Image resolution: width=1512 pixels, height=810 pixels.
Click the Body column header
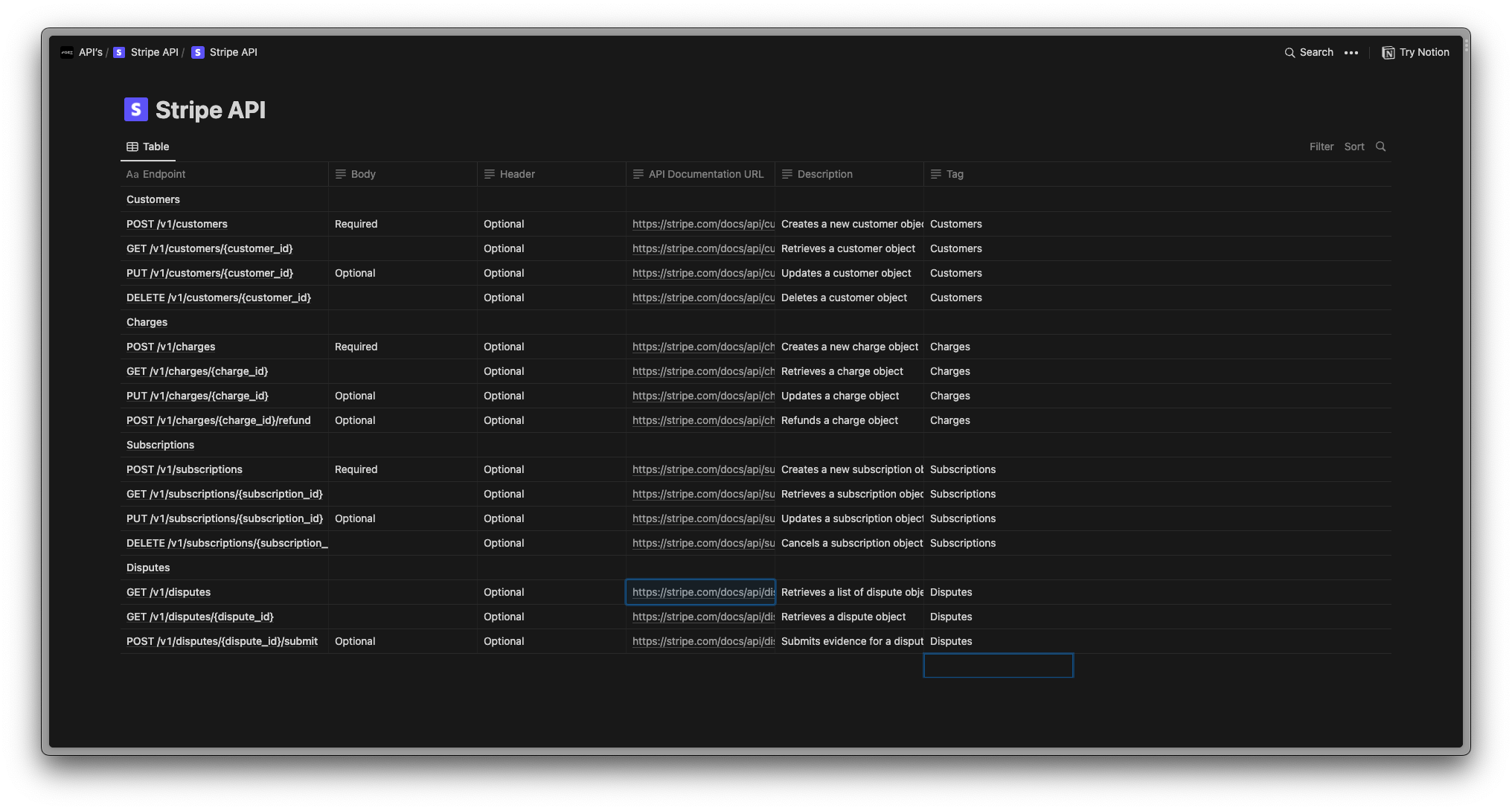pos(403,174)
